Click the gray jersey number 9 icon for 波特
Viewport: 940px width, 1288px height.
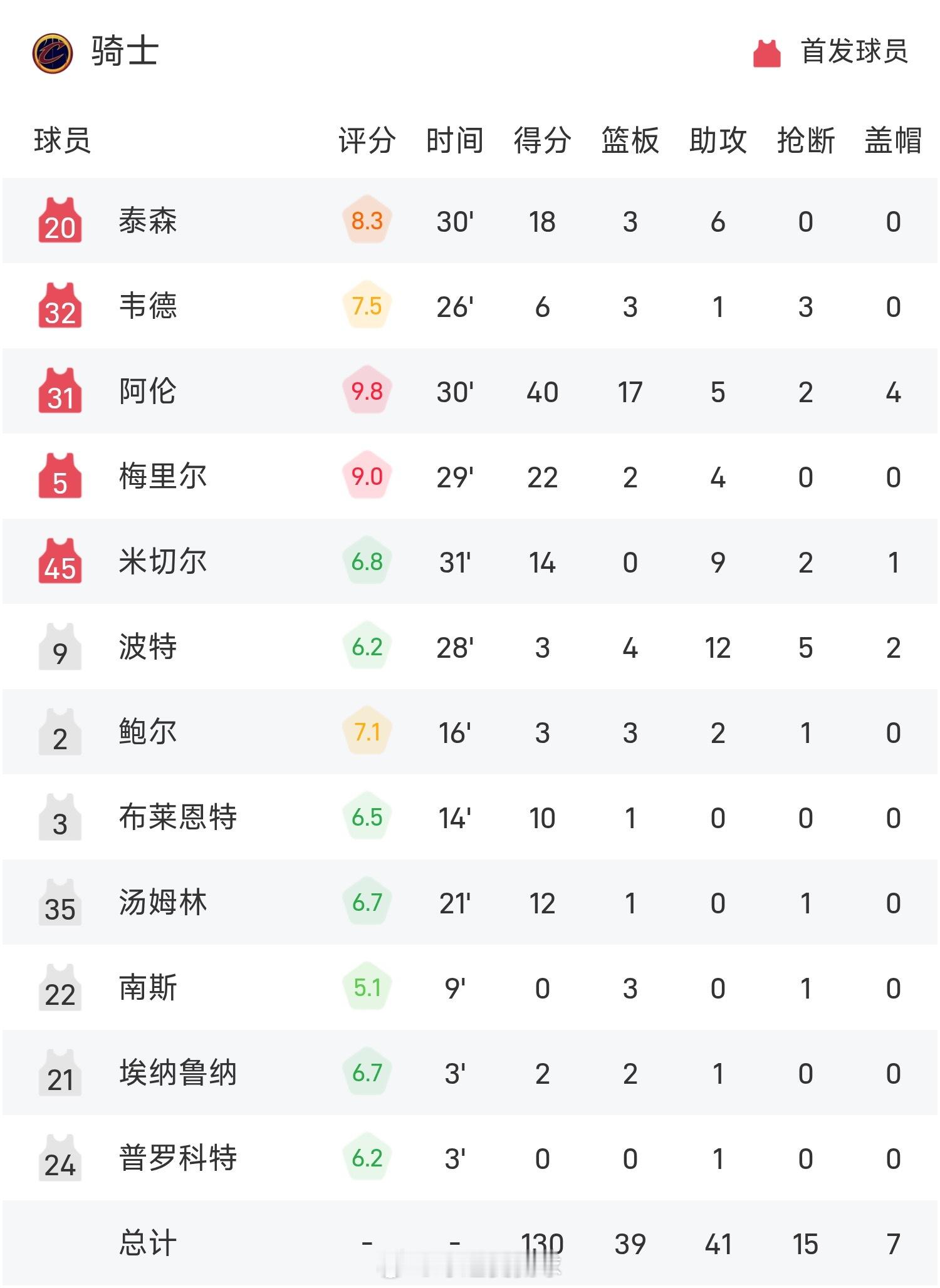pos(60,647)
